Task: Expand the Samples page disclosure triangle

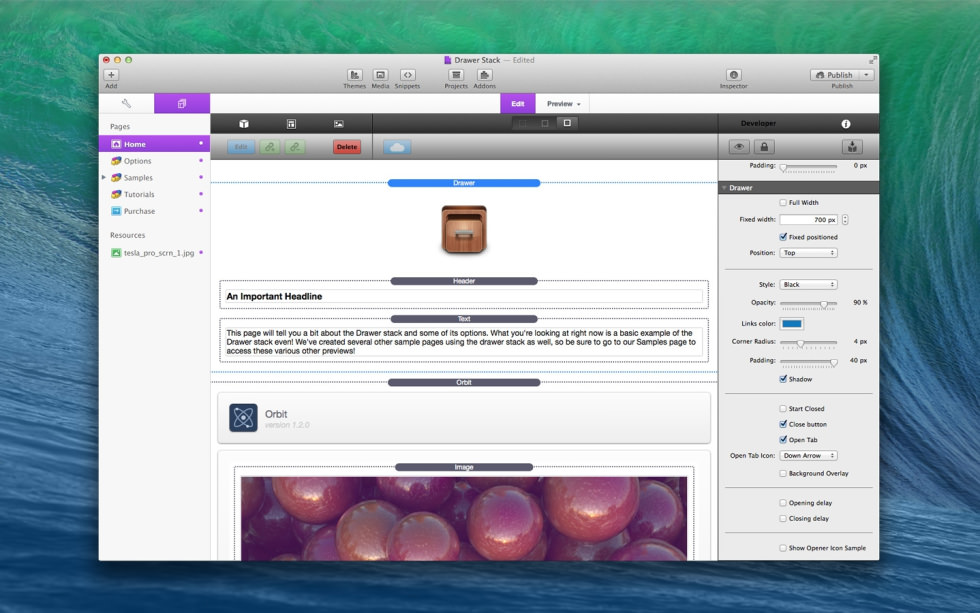Action: (x=104, y=177)
